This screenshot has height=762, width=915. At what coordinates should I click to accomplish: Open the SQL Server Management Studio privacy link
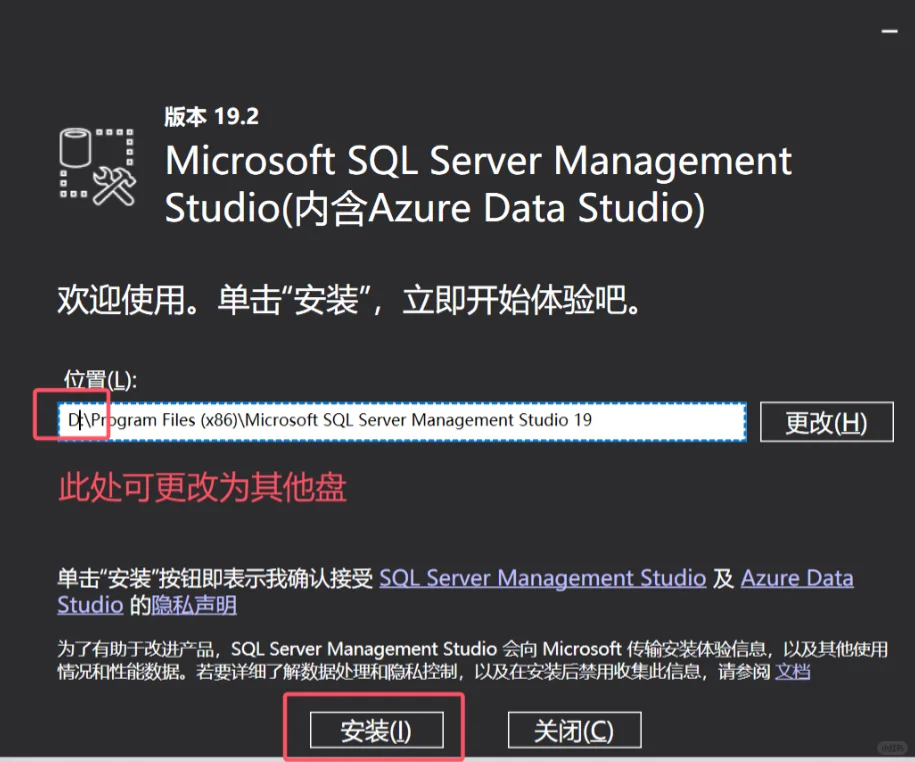click(543, 578)
